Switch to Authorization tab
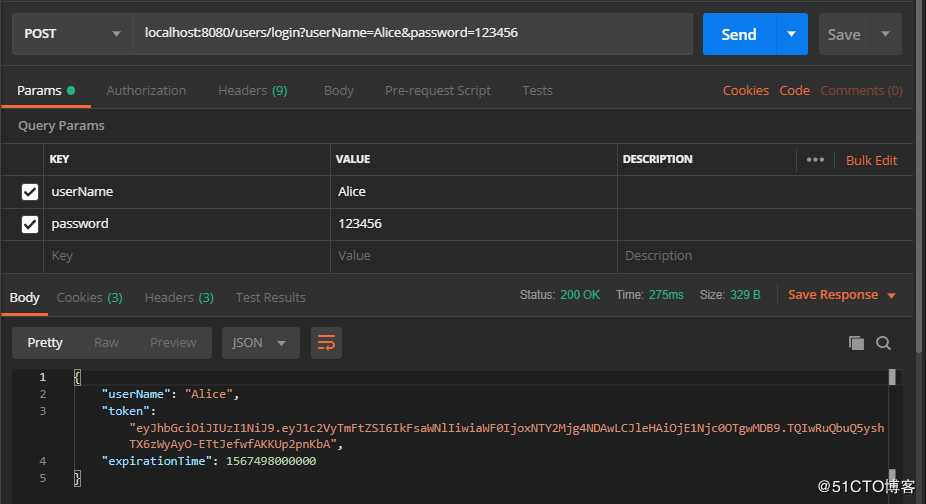This screenshot has height=504, width=926. click(x=146, y=90)
